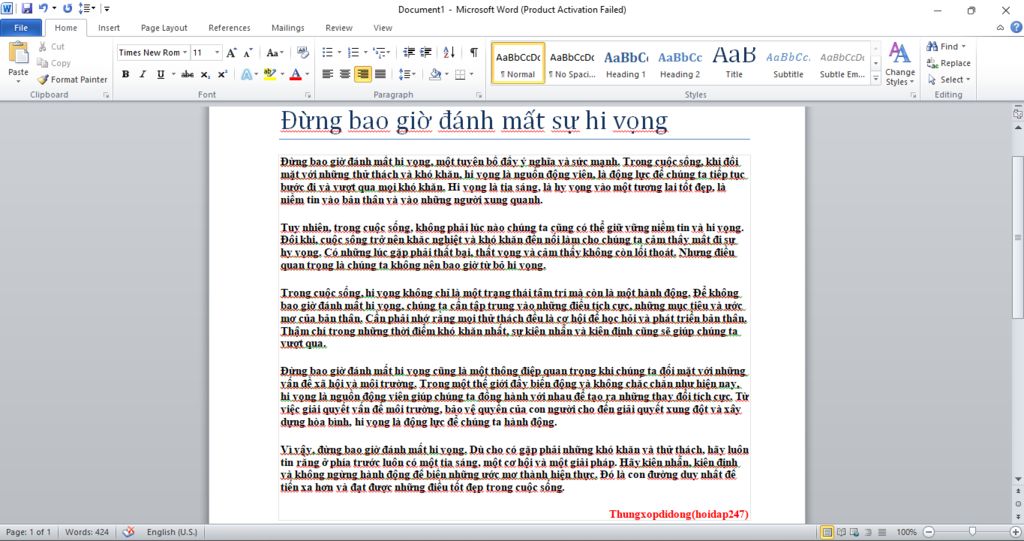Apply the Normal style
Viewport: 1024px width, 541px height.
click(518, 64)
